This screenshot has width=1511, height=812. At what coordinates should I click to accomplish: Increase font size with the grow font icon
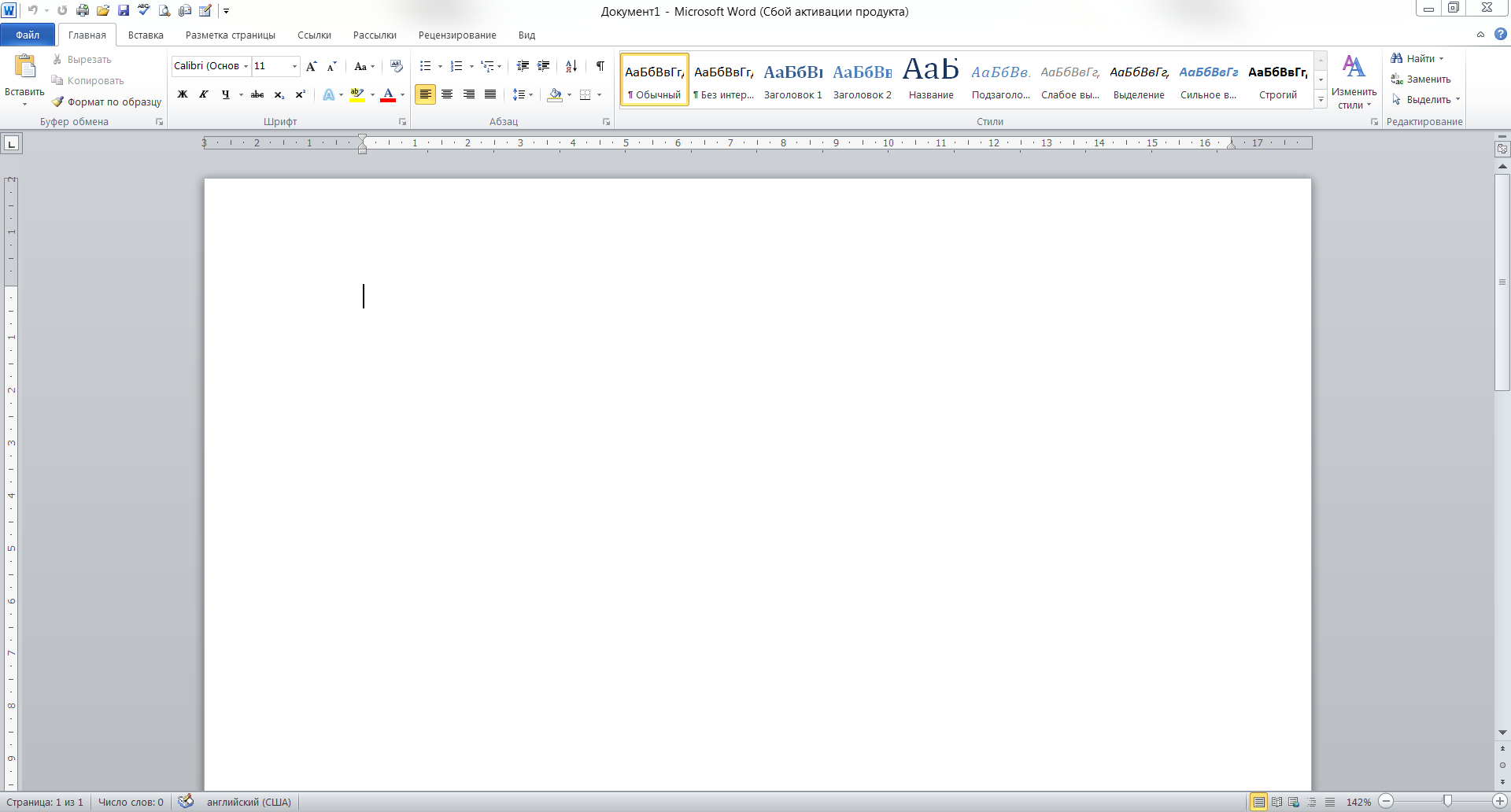[x=312, y=66]
